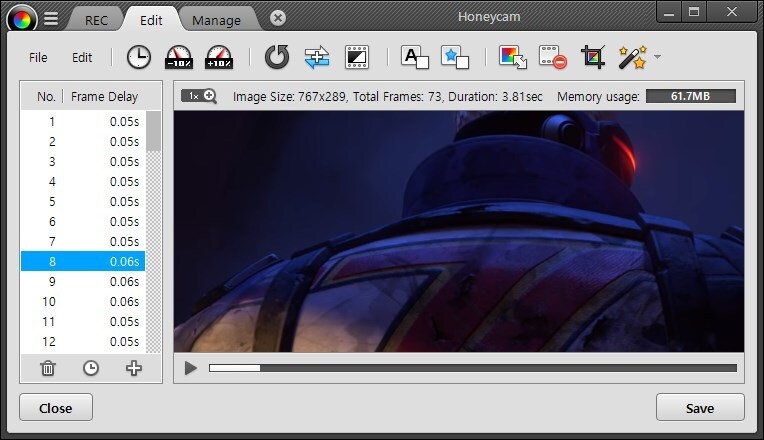Click the yo-yo back-and-forth arrows icon
The height and width of the screenshot is (440, 764).
coord(316,58)
